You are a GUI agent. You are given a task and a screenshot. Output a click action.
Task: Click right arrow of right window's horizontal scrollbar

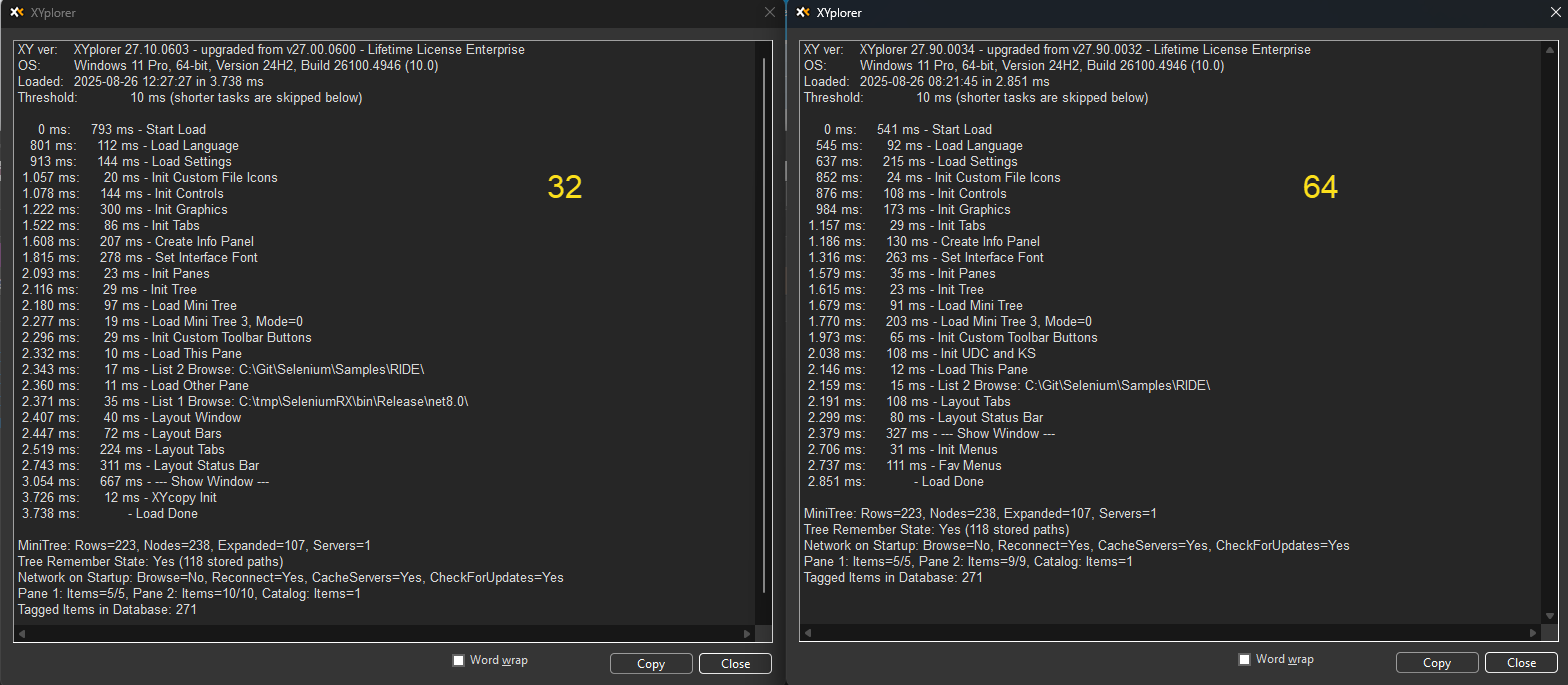(x=1534, y=633)
